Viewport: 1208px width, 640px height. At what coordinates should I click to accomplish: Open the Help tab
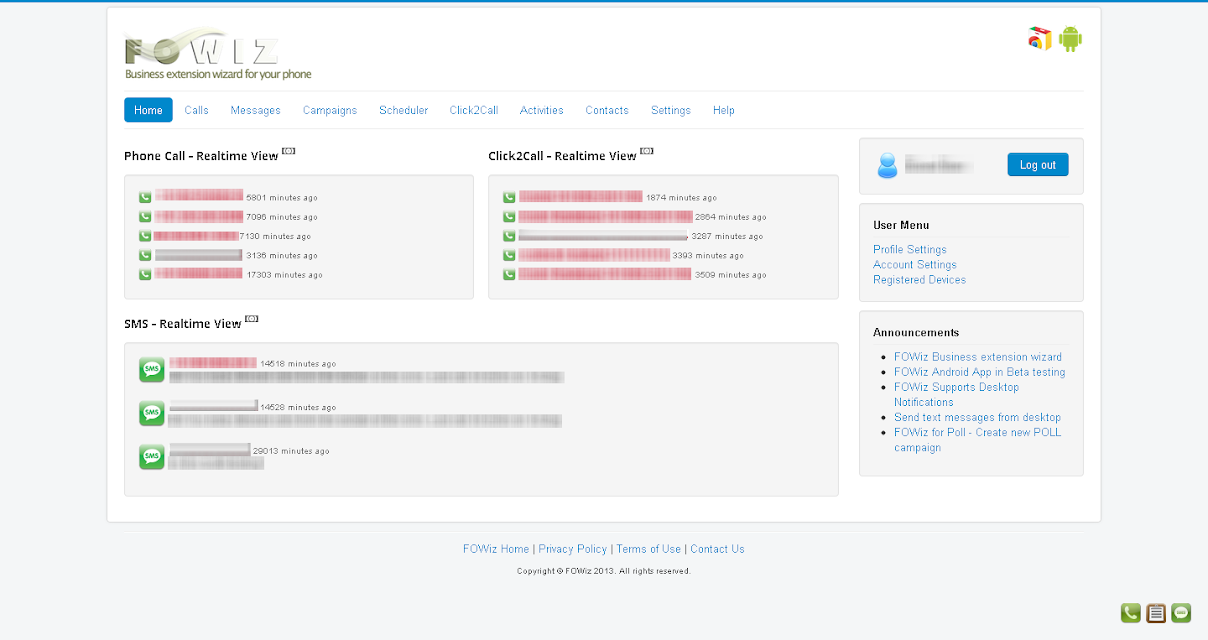click(x=724, y=110)
